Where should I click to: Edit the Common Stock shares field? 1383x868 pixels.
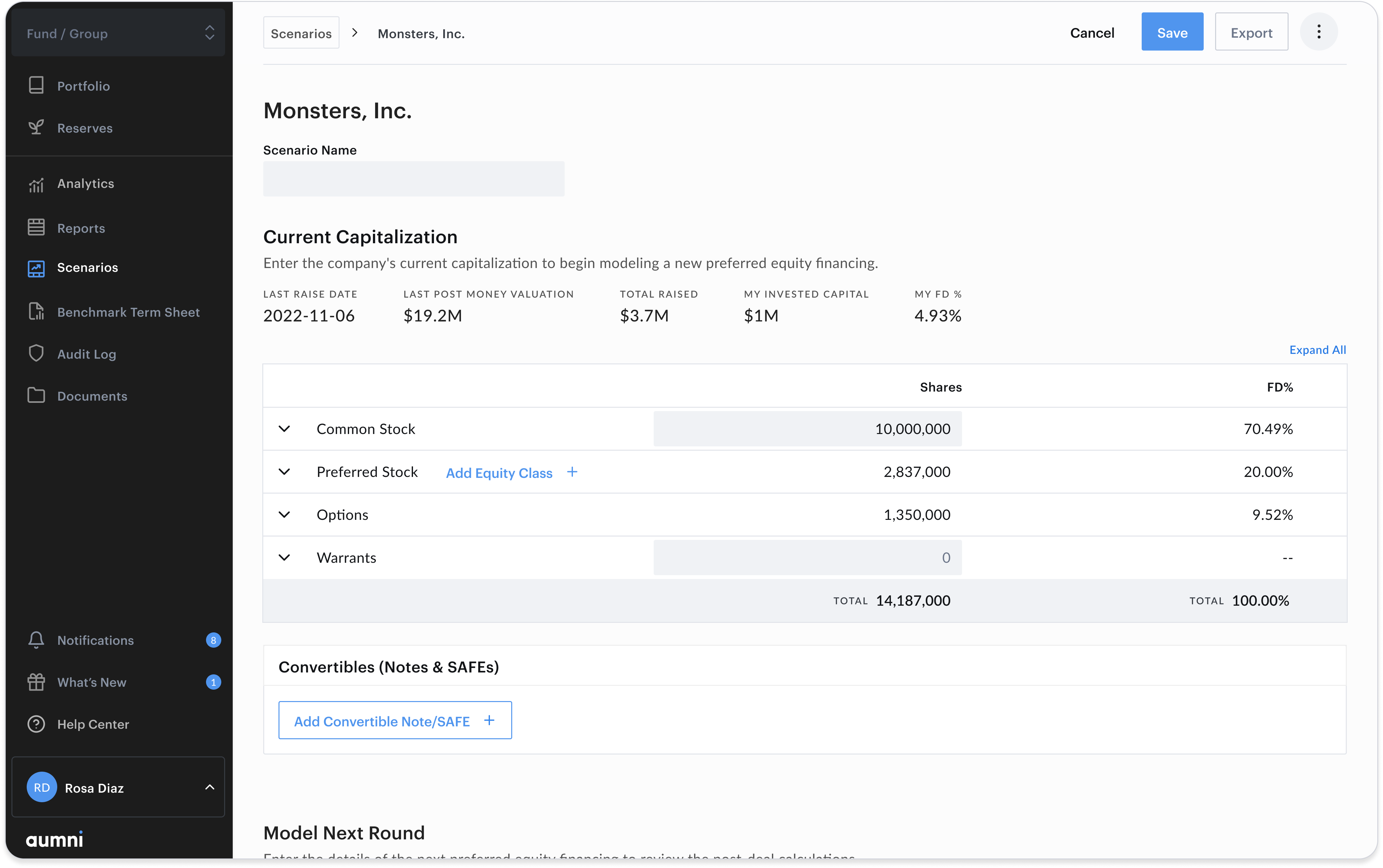pyautogui.click(x=808, y=429)
